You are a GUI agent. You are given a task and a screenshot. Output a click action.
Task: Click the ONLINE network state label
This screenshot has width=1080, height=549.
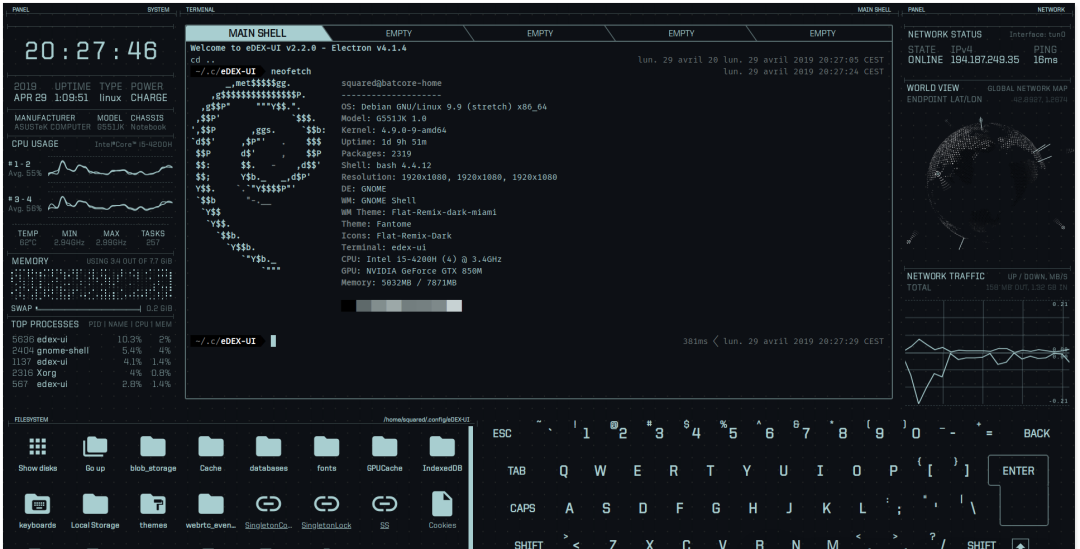pyautogui.click(x=925, y=60)
